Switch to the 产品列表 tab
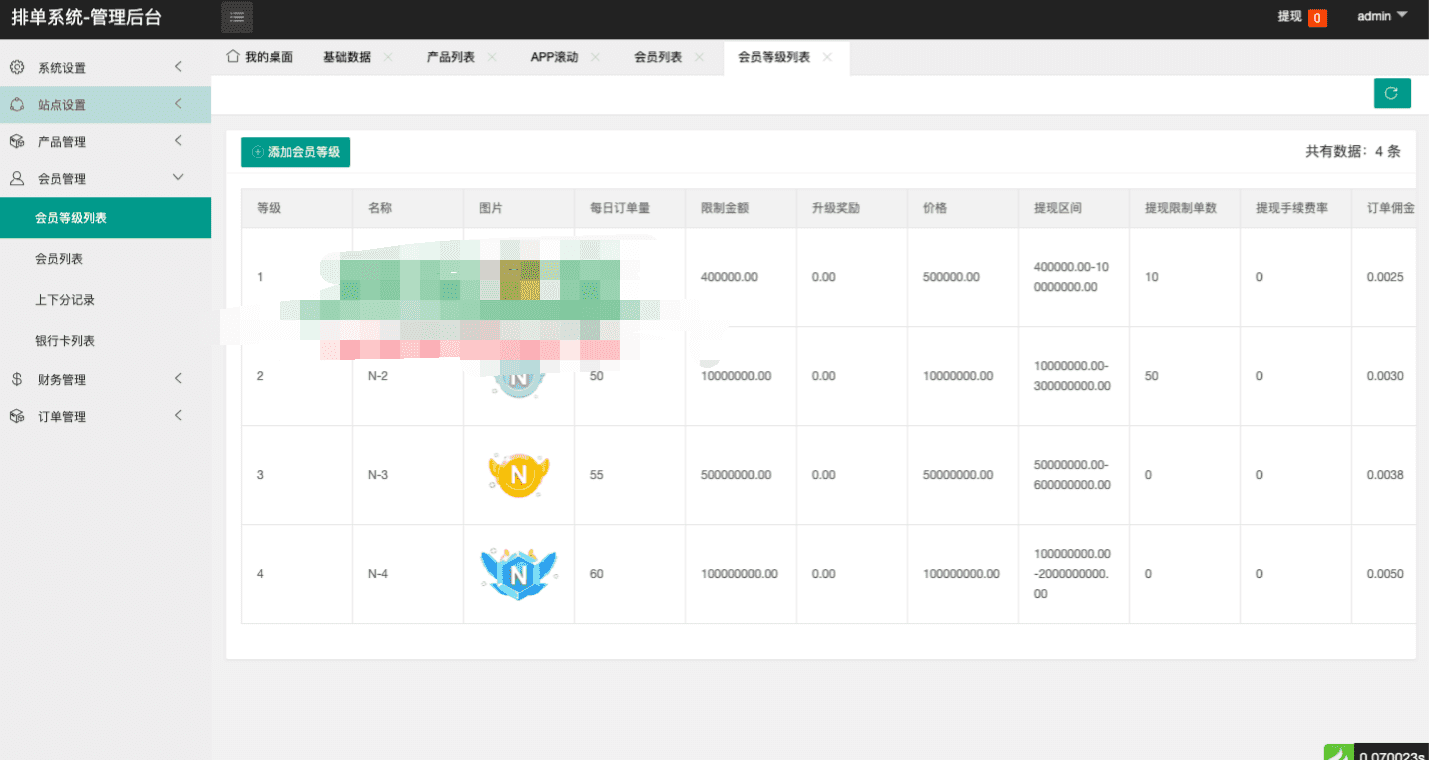1431x760 pixels. coord(450,58)
